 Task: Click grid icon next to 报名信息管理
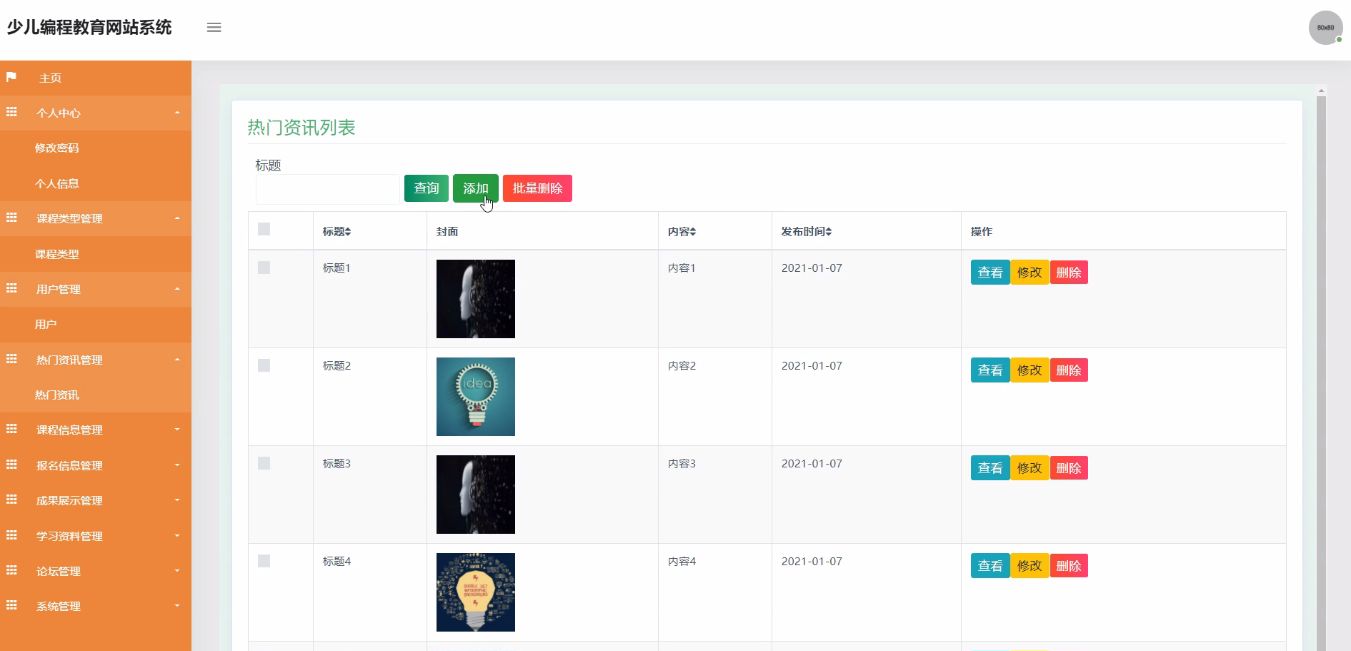(x=12, y=465)
